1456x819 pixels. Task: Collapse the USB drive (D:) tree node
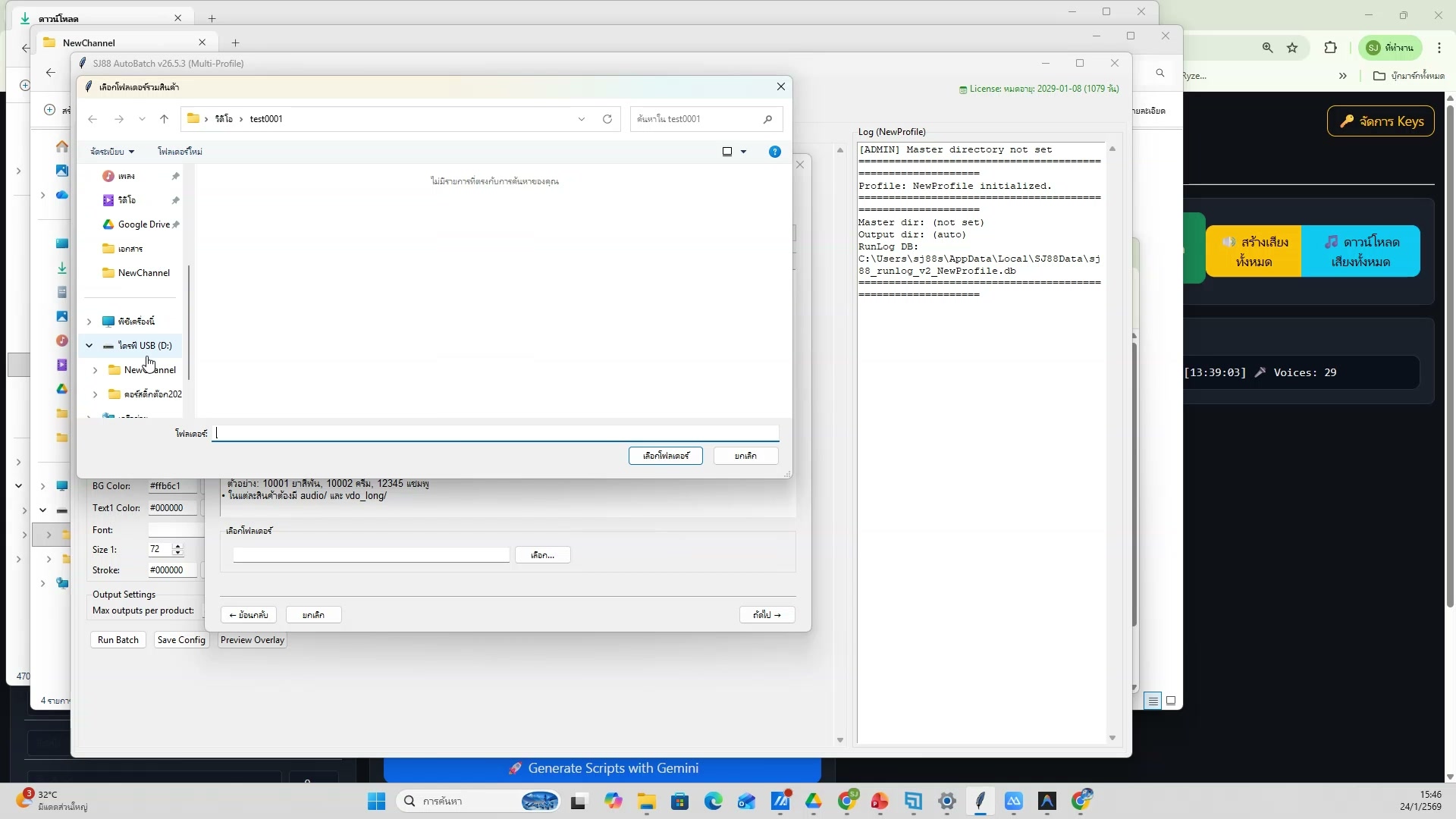[89, 346]
